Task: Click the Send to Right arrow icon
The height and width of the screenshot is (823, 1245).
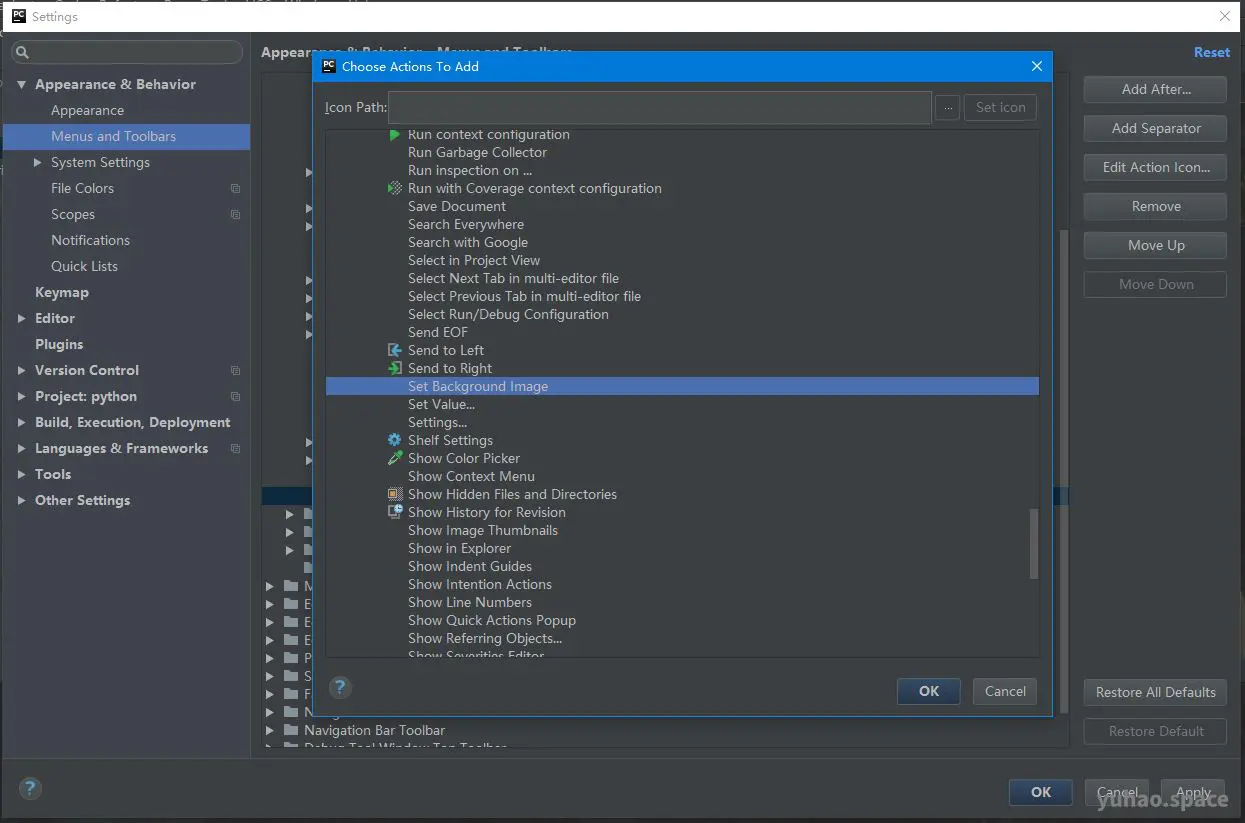Action: [395, 368]
